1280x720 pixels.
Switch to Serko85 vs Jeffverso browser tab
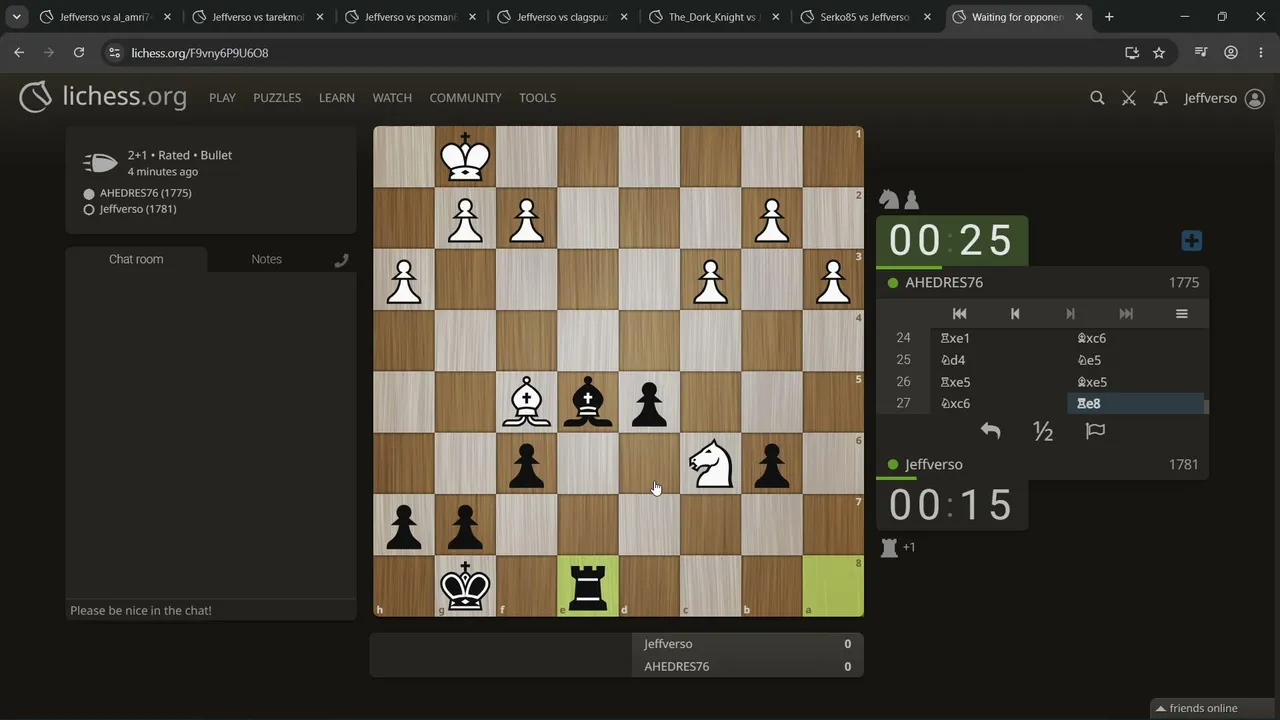[865, 17]
